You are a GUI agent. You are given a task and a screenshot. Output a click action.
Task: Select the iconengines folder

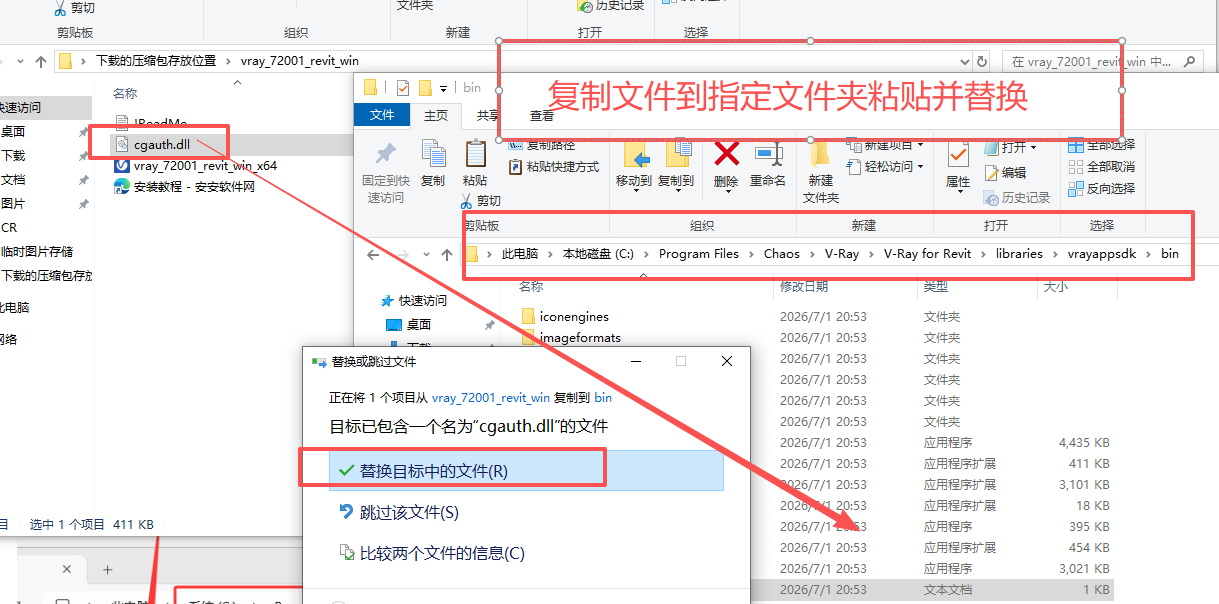pos(564,317)
